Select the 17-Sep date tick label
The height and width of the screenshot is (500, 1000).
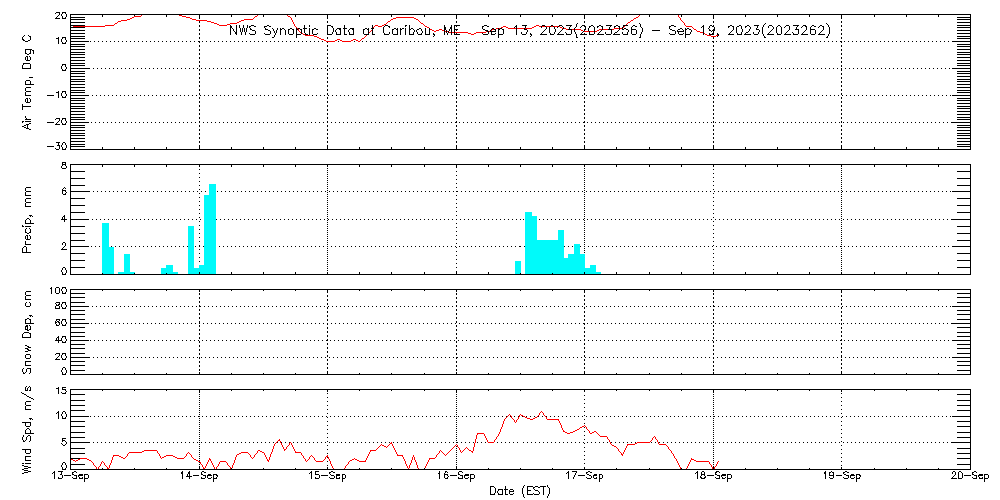[584, 477]
